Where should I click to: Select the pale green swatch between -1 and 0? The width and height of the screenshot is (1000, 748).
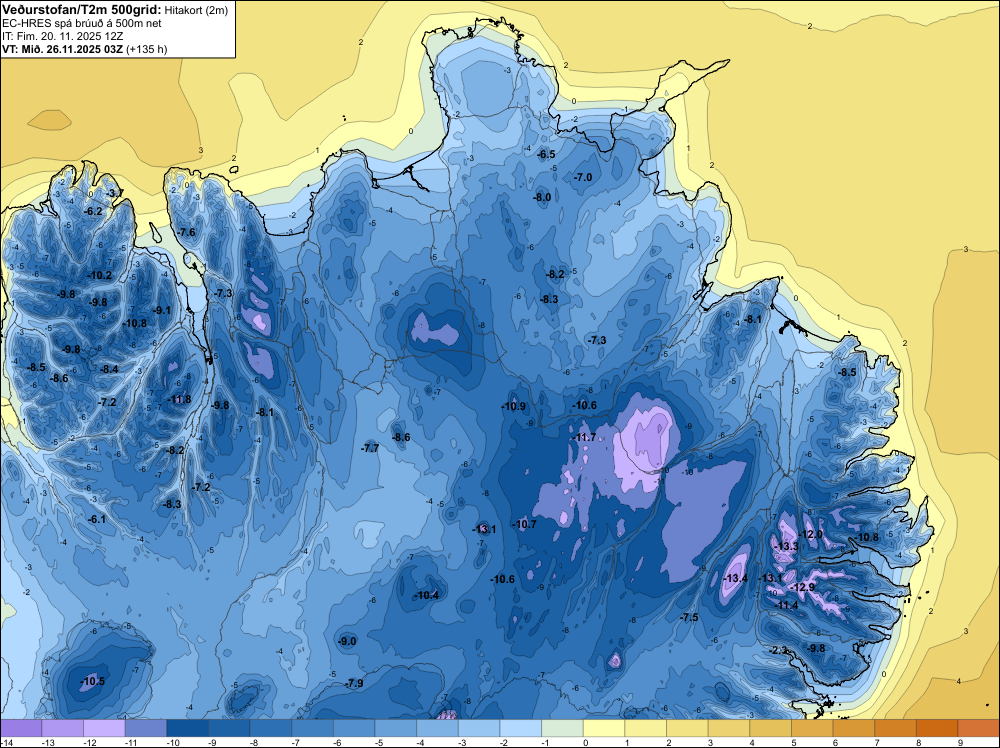pos(563,728)
